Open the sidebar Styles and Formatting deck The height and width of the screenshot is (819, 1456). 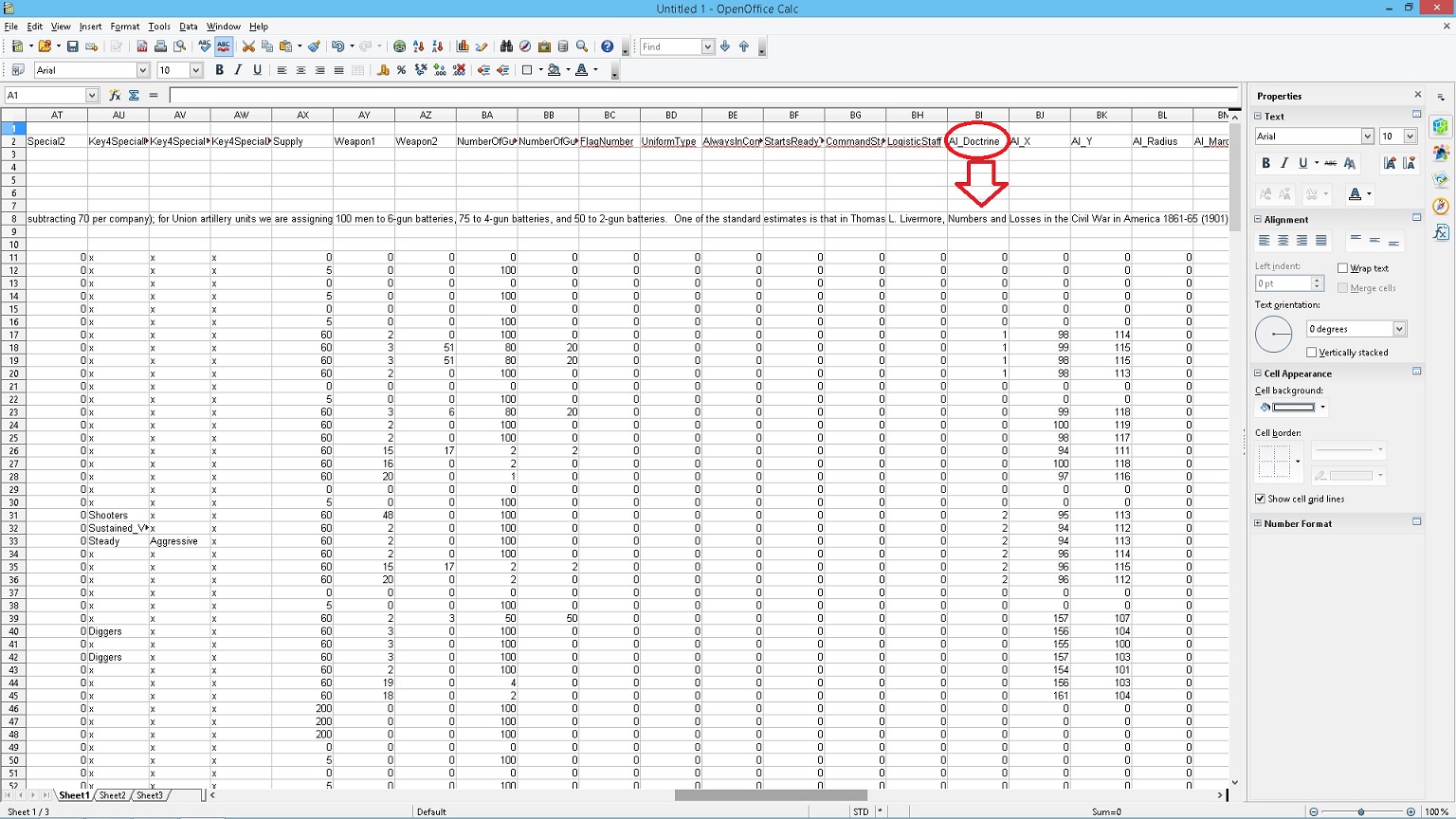tap(1441, 153)
